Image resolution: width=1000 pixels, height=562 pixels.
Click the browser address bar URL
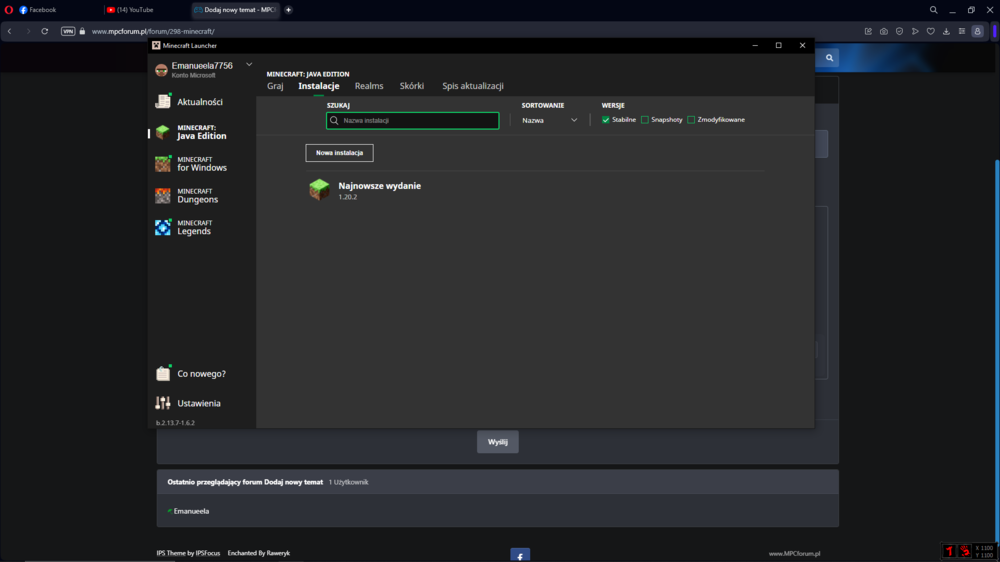153,31
